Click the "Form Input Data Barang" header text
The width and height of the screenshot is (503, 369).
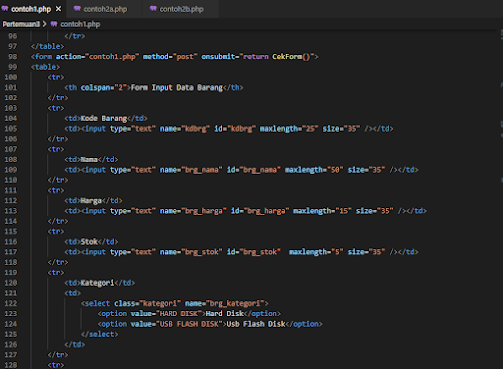pos(177,88)
